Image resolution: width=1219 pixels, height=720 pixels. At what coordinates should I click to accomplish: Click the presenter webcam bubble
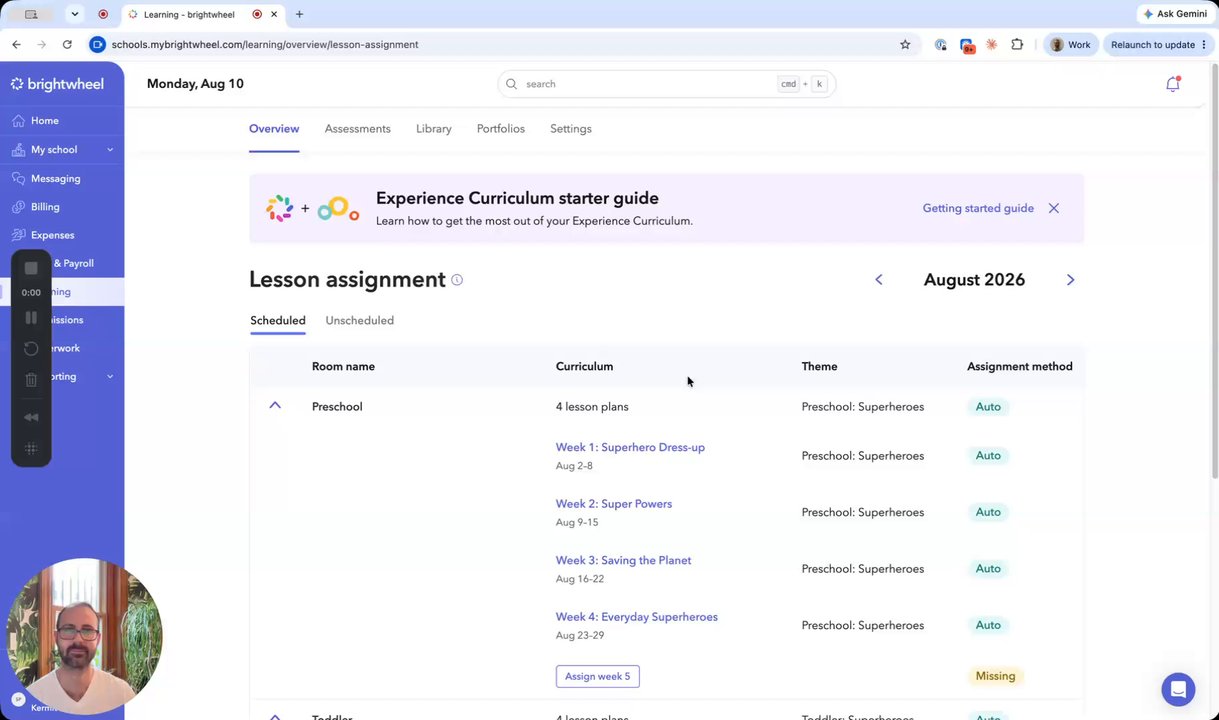click(84, 637)
